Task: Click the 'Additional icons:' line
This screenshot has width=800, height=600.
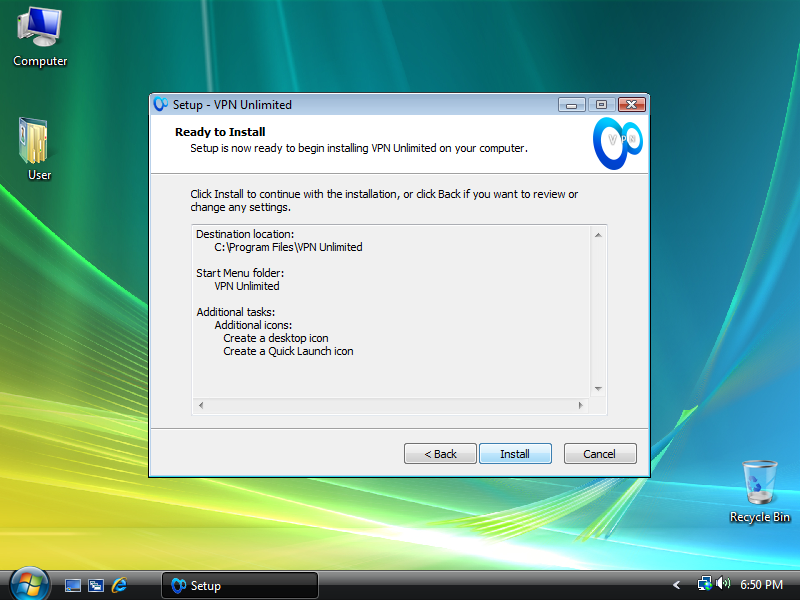Action: coord(253,326)
